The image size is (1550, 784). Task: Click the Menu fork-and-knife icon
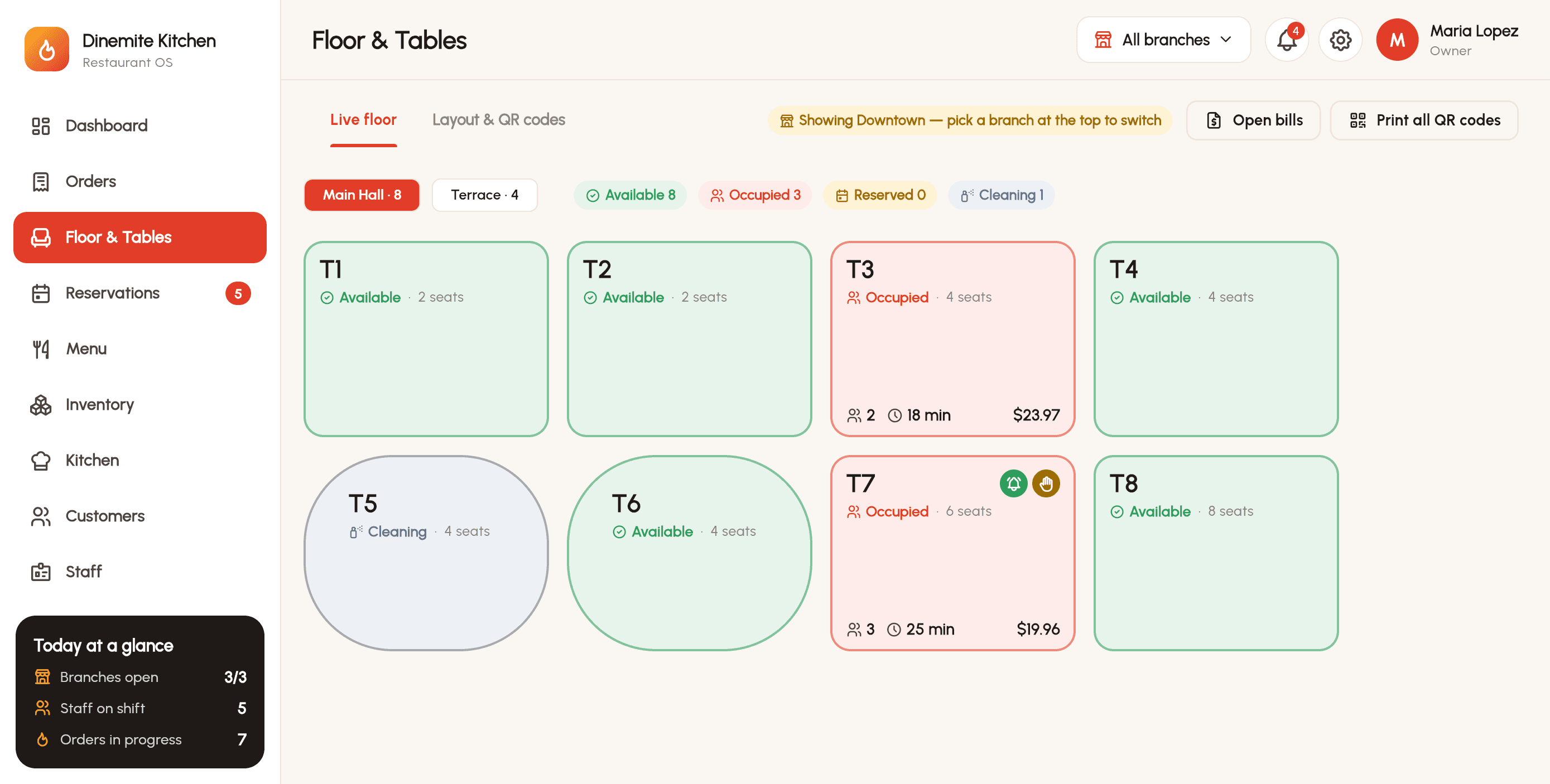pyautogui.click(x=41, y=349)
